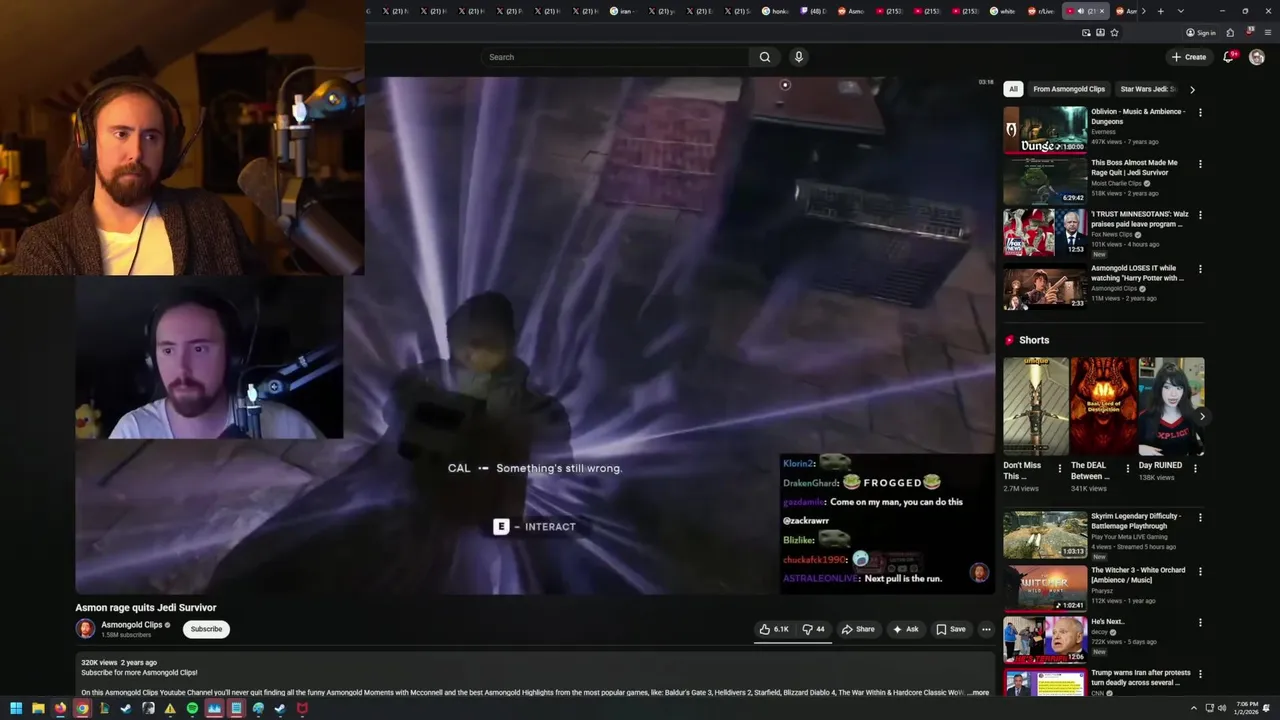Open the Asmongold Clips channel avatar

86,629
